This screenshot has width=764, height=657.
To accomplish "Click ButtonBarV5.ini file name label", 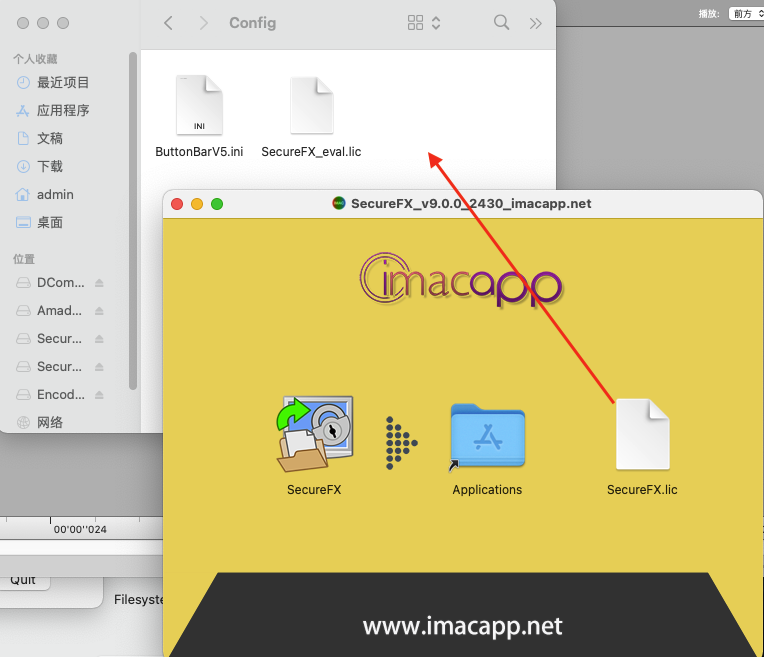I will pyautogui.click(x=199, y=152).
